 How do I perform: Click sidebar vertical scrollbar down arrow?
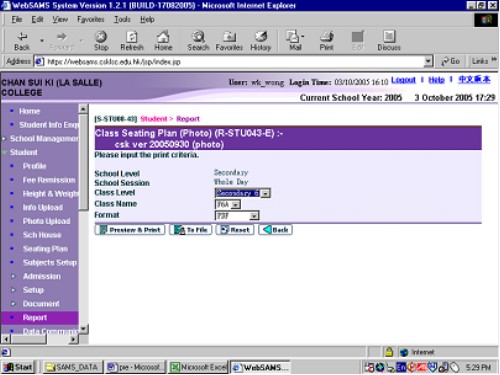click(x=83, y=329)
